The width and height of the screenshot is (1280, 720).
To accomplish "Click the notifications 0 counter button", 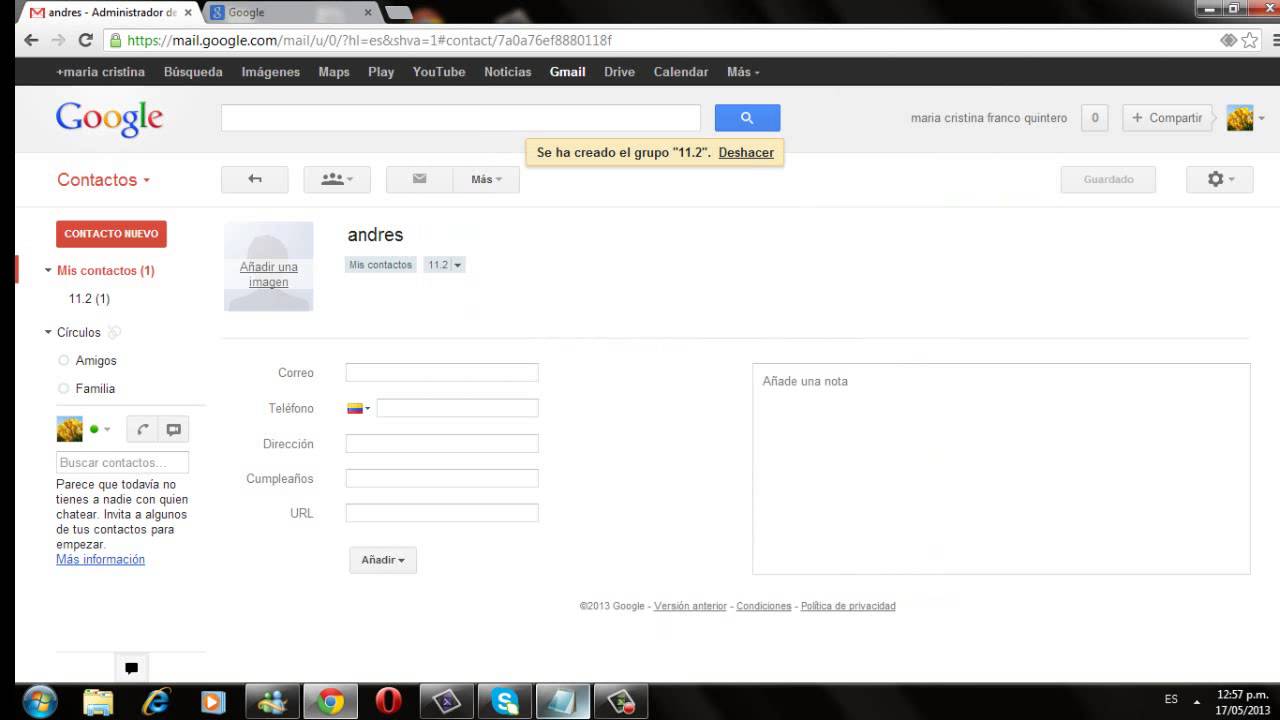I will tap(1094, 118).
